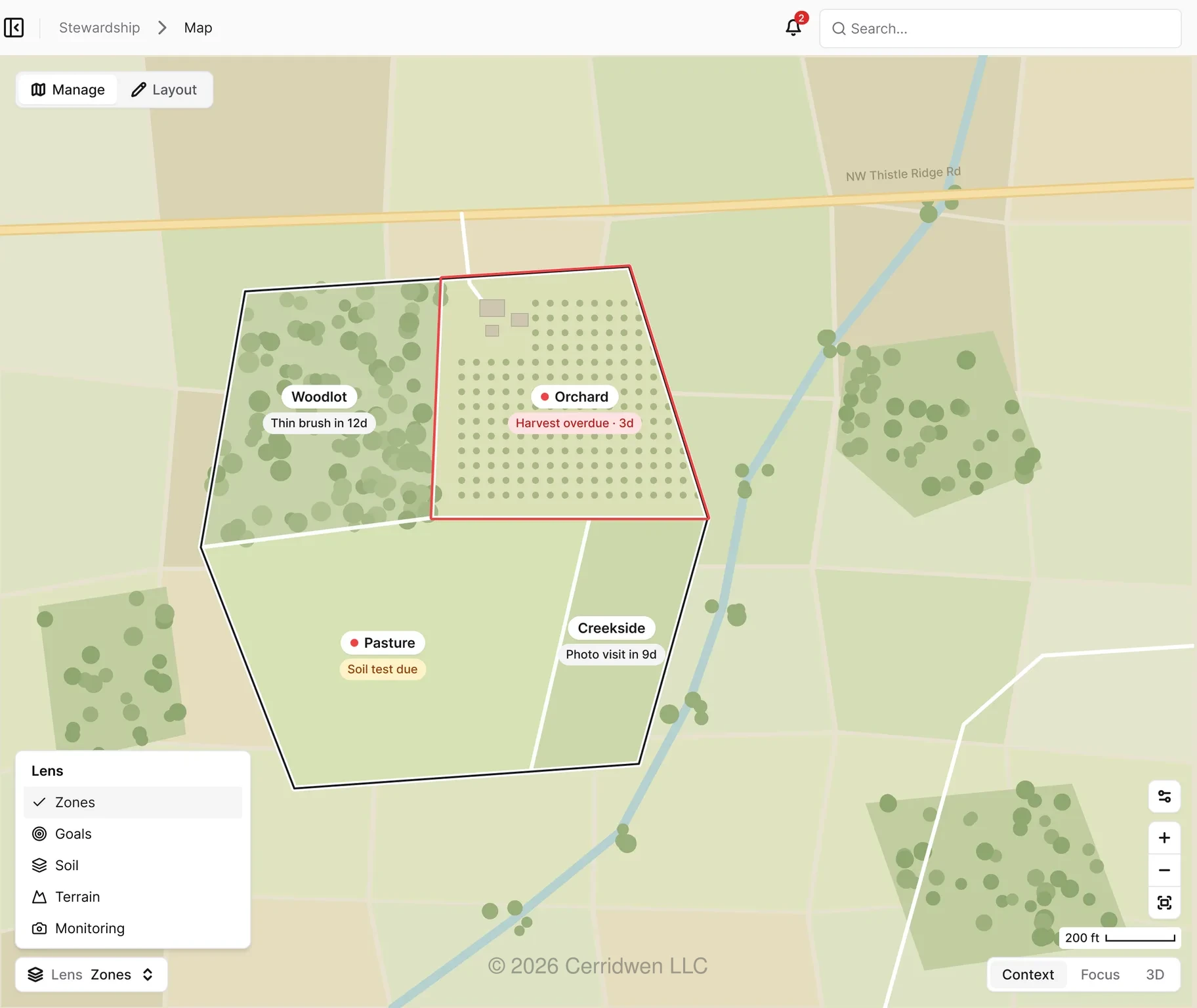Collapse the sidebar panel icon
The height and width of the screenshot is (1008, 1197).
[14, 28]
